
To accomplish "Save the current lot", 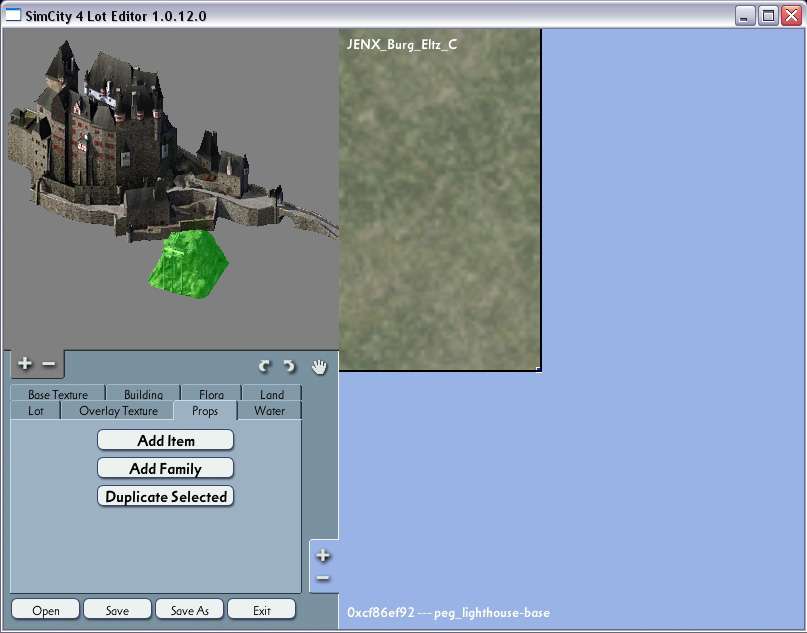I will [x=117, y=610].
